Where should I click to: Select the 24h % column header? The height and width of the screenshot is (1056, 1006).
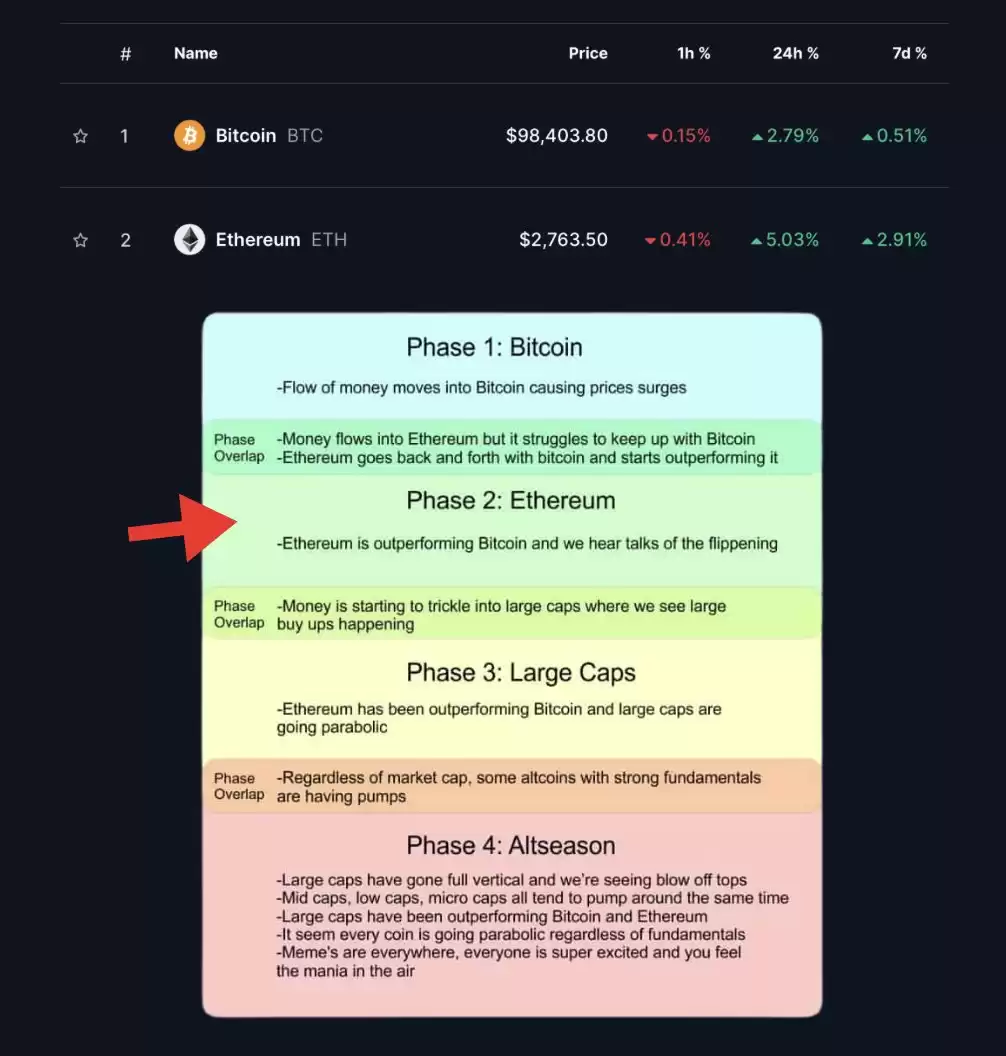click(x=795, y=53)
